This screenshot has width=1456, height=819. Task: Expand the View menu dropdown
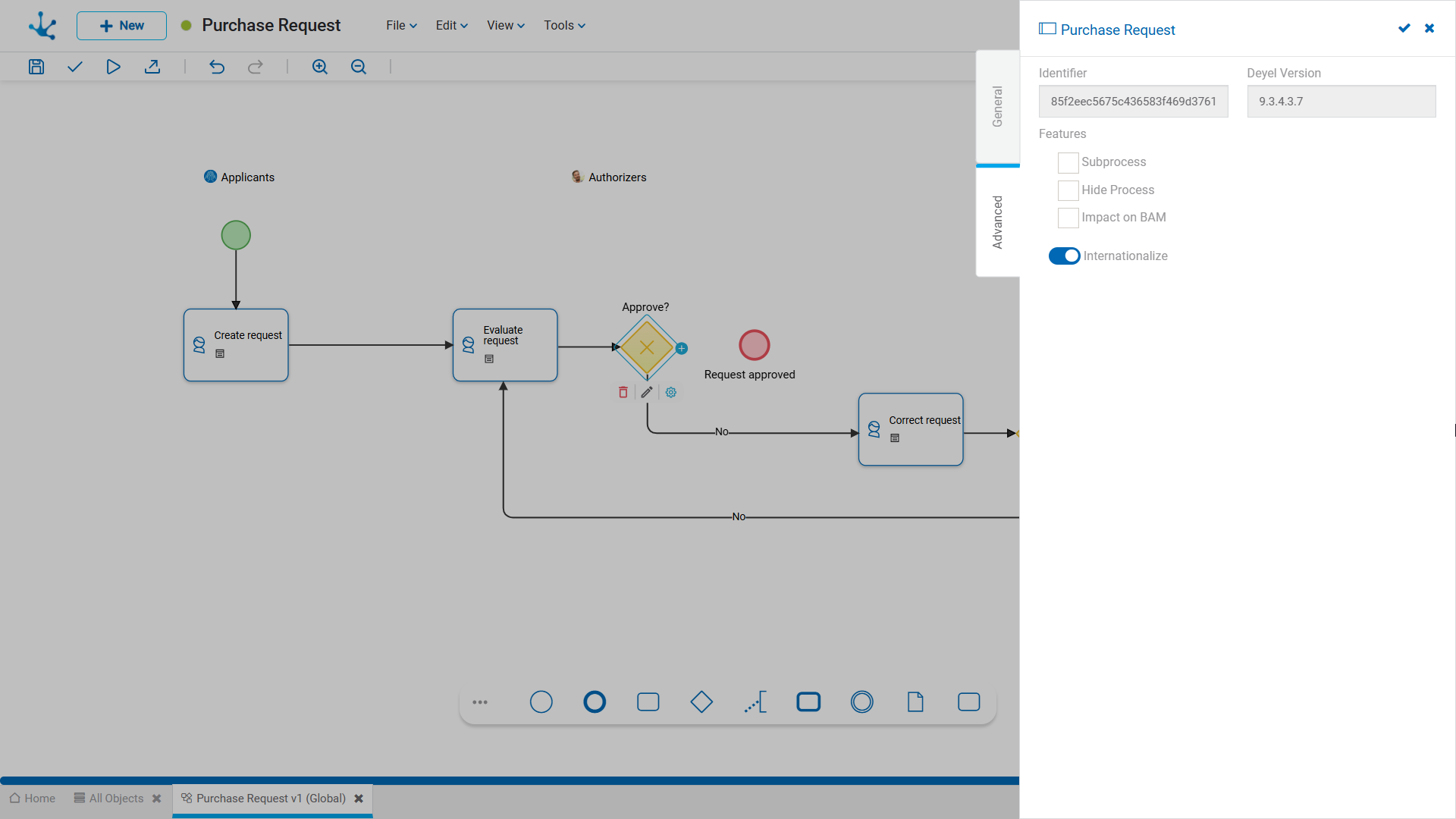click(x=506, y=26)
